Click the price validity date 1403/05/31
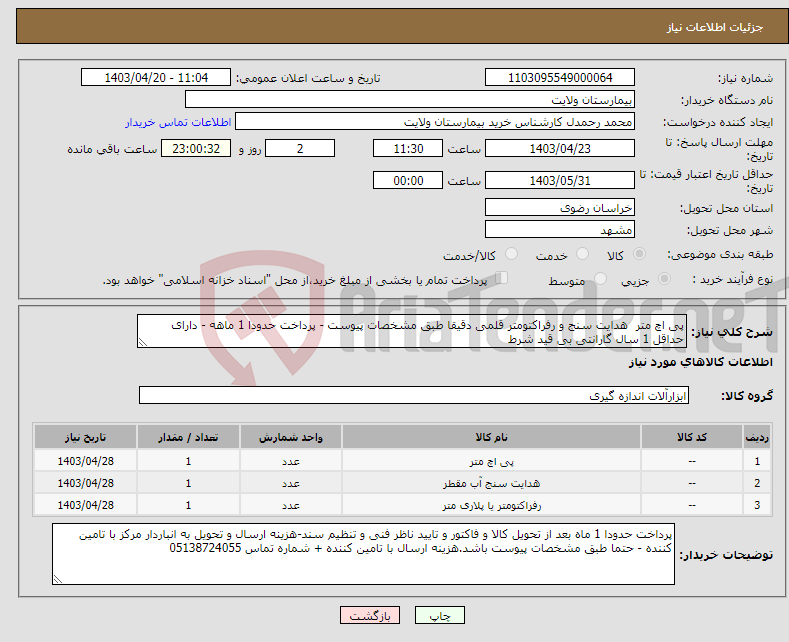789x642 pixels. coord(560,180)
